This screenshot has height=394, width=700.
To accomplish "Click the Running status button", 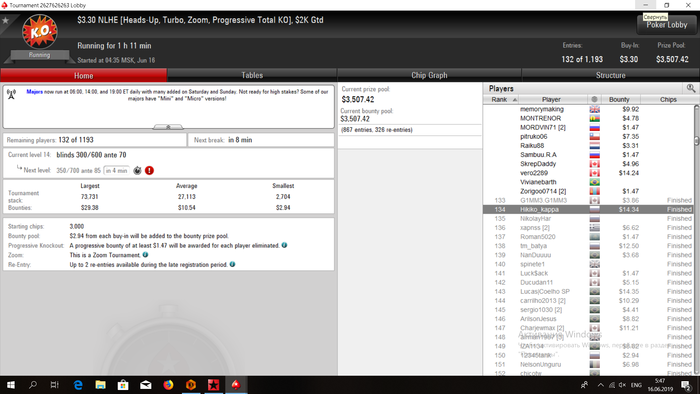I will tap(39, 55).
